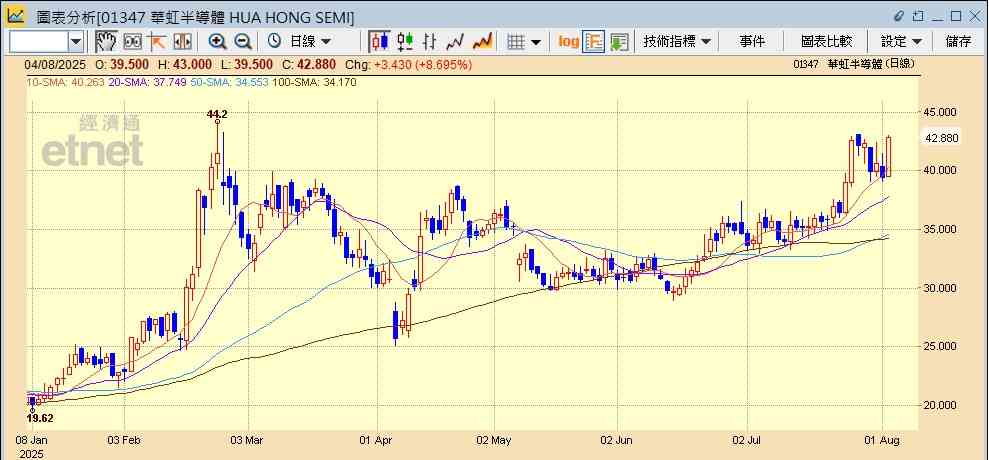The image size is (989, 460).
Task: Zoom in on the chart
Action: pyautogui.click(x=218, y=42)
